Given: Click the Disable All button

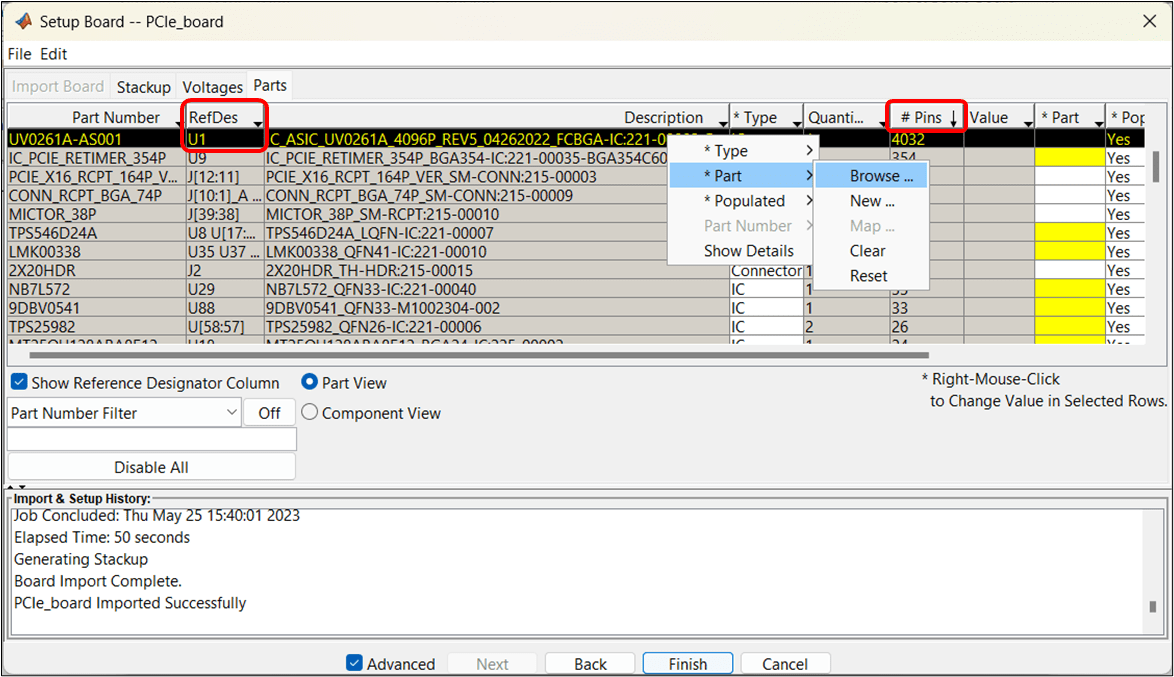Looking at the screenshot, I should [x=151, y=467].
